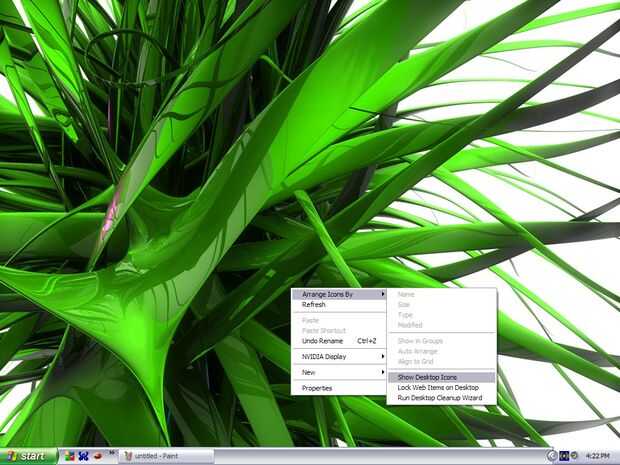Open desktop Properties from the context menu
Viewport: 620px width, 465px height.
(338, 388)
